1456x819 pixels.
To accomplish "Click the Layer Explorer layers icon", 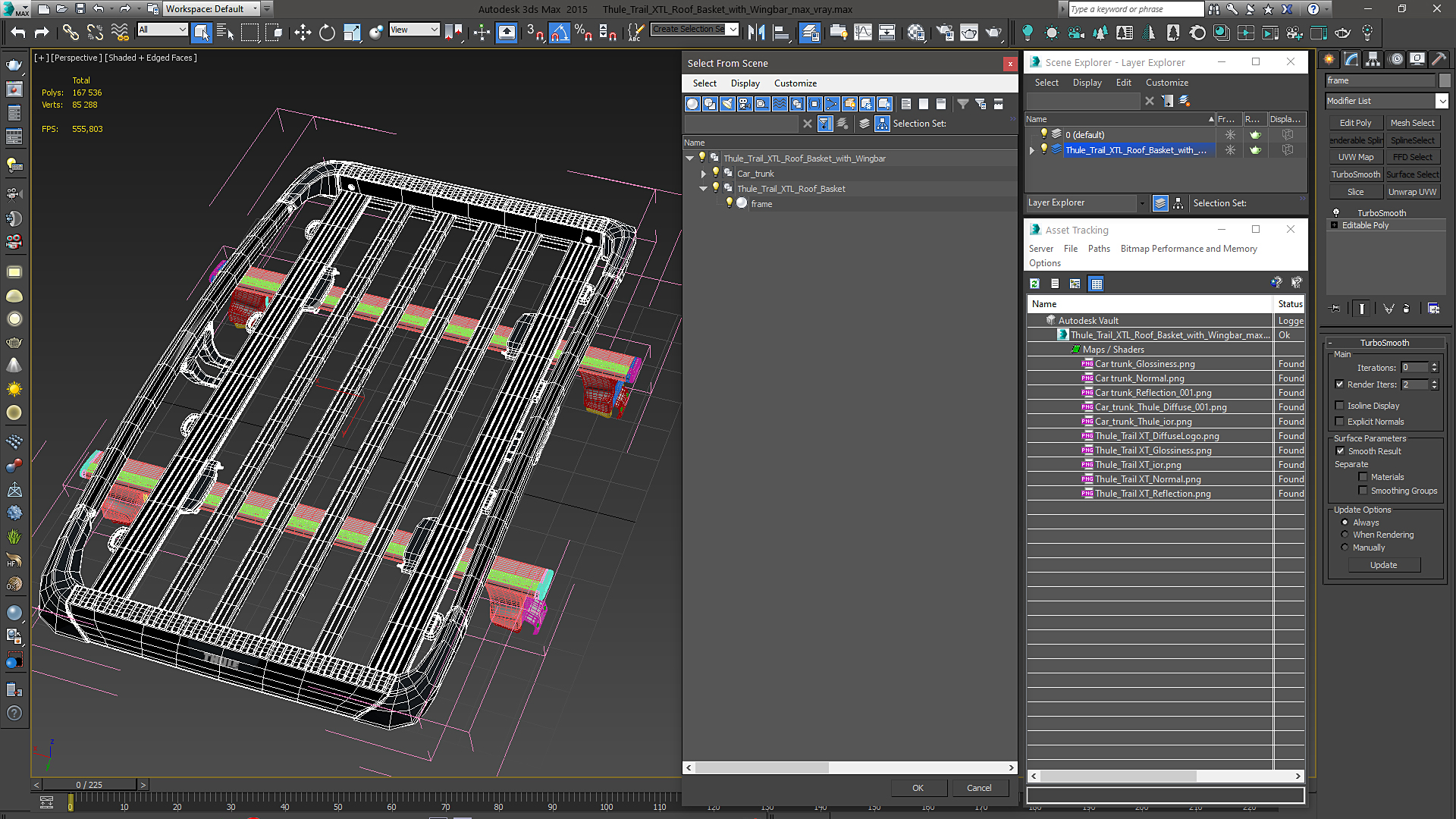I will 1160,203.
